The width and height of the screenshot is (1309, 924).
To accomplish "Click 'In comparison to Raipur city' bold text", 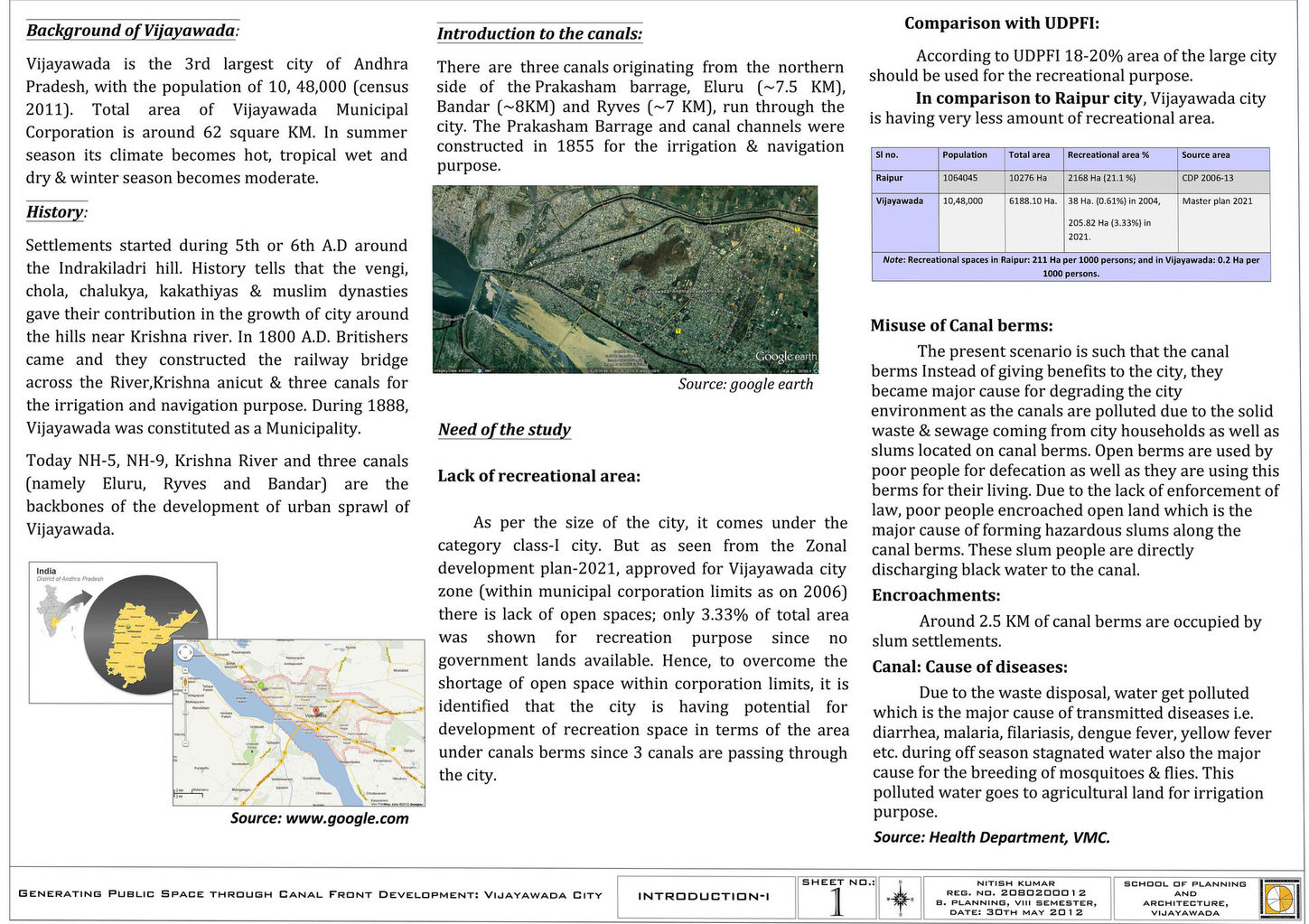I will [x=1029, y=98].
